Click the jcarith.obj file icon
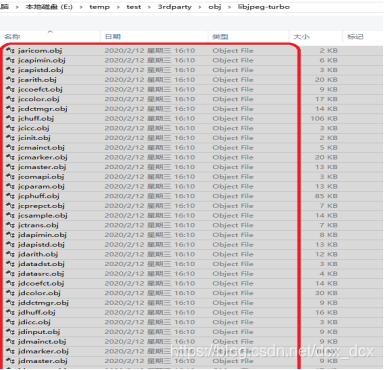 pyautogui.click(x=10, y=80)
